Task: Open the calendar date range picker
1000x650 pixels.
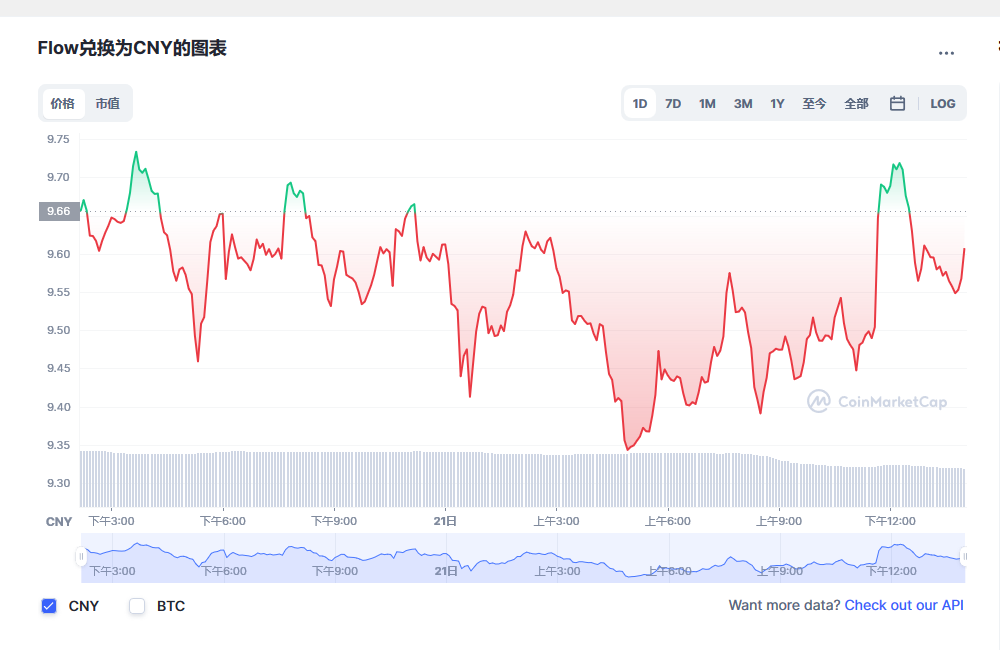Action: [x=897, y=103]
